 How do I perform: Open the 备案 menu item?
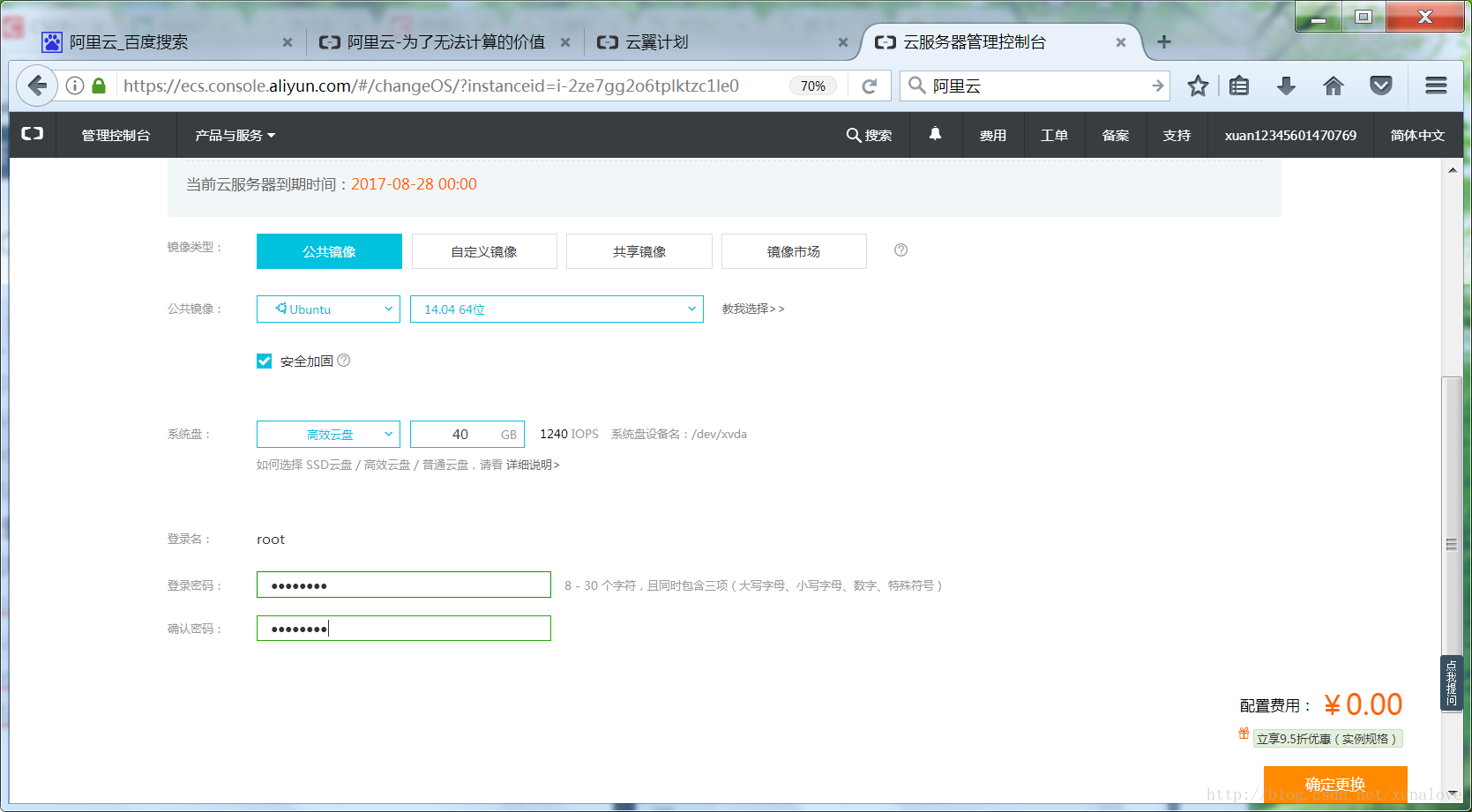coord(1116,135)
